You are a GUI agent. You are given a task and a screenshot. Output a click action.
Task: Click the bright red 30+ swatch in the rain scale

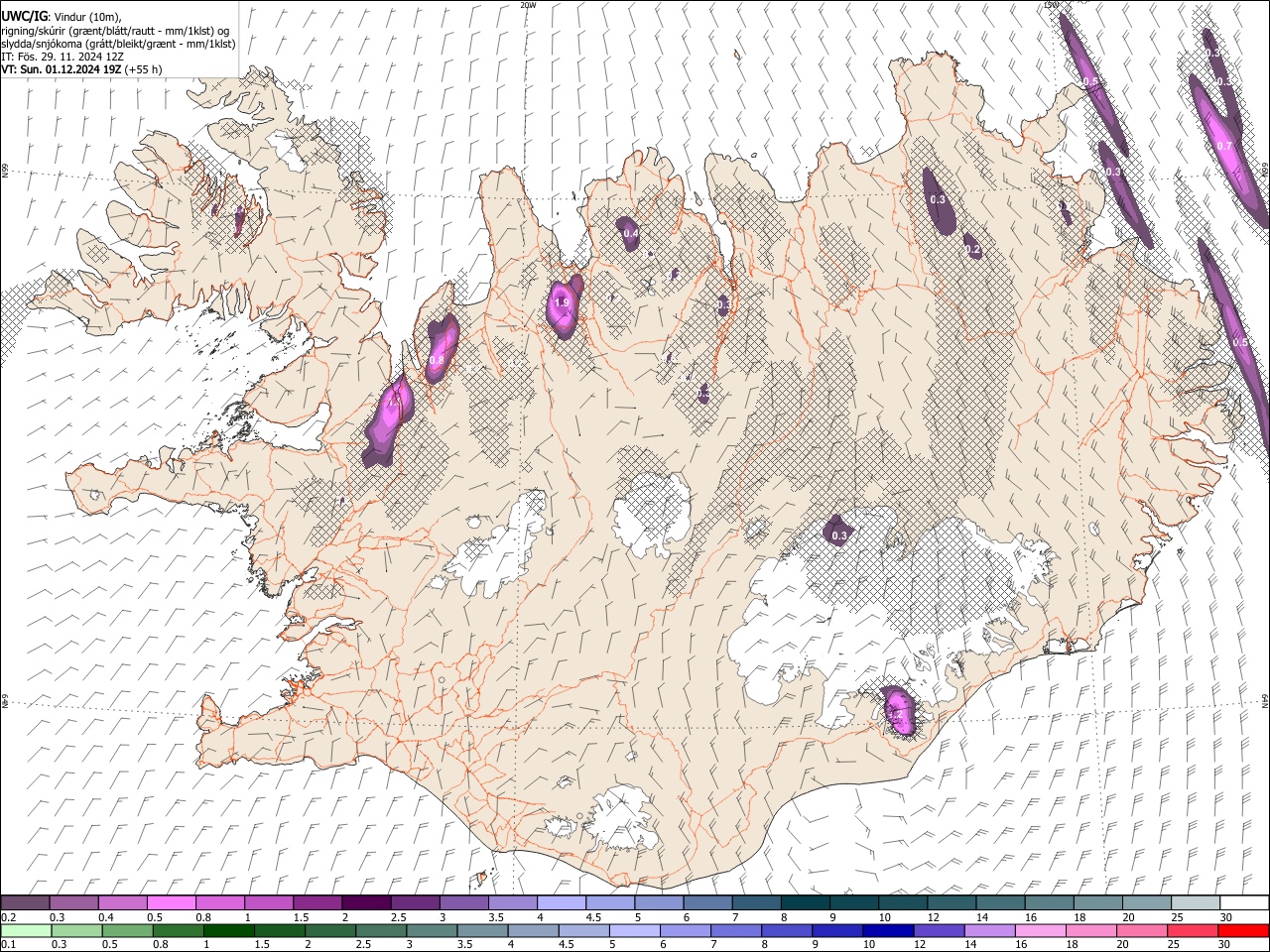[x=1243, y=930]
